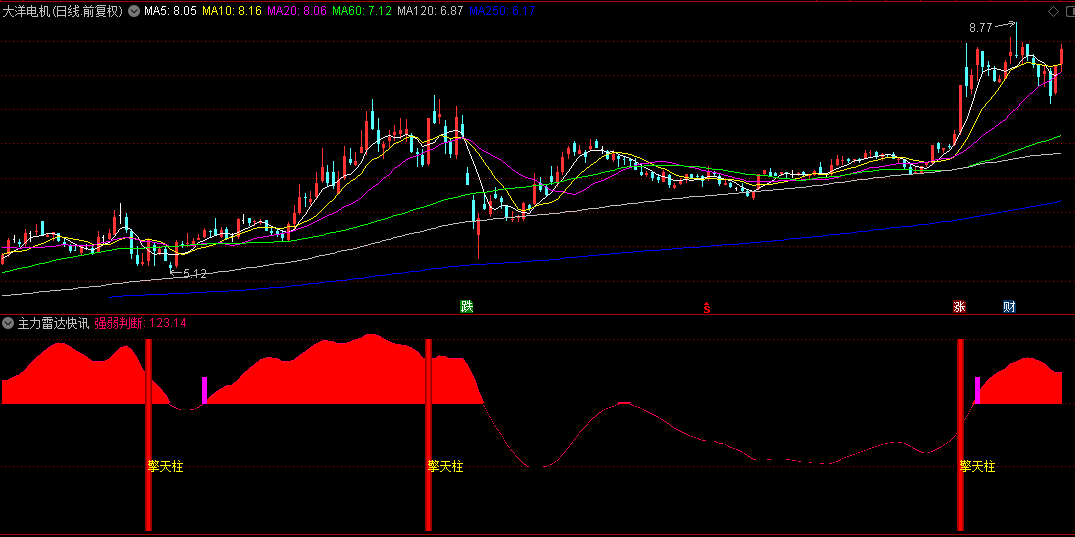Click the yellow MA10: 8.16 label
The width and height of the screenshot is (1075, 537).
tap(232, 11)
